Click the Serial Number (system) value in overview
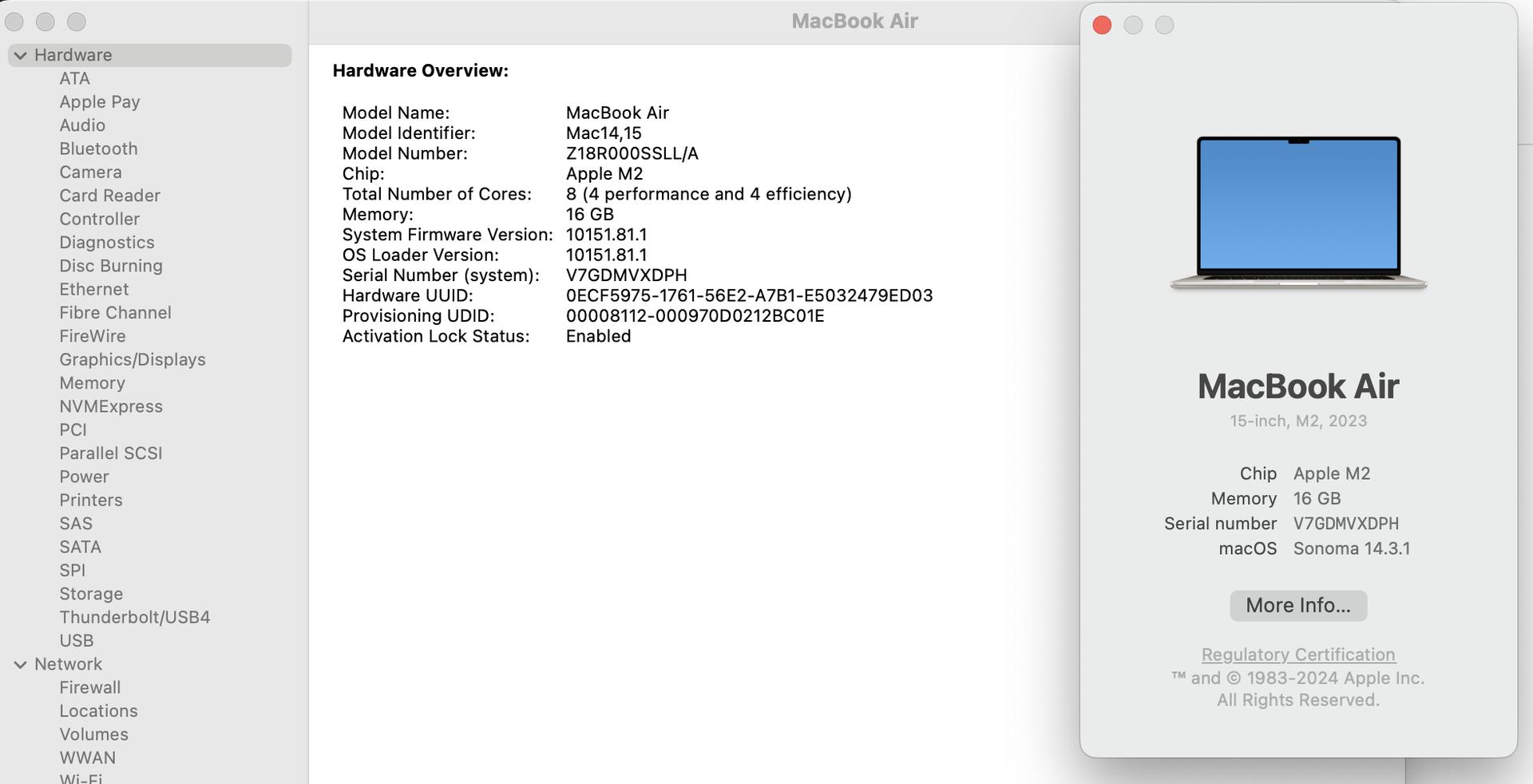The image size is (1533, 784). click(x=626, y=275)
